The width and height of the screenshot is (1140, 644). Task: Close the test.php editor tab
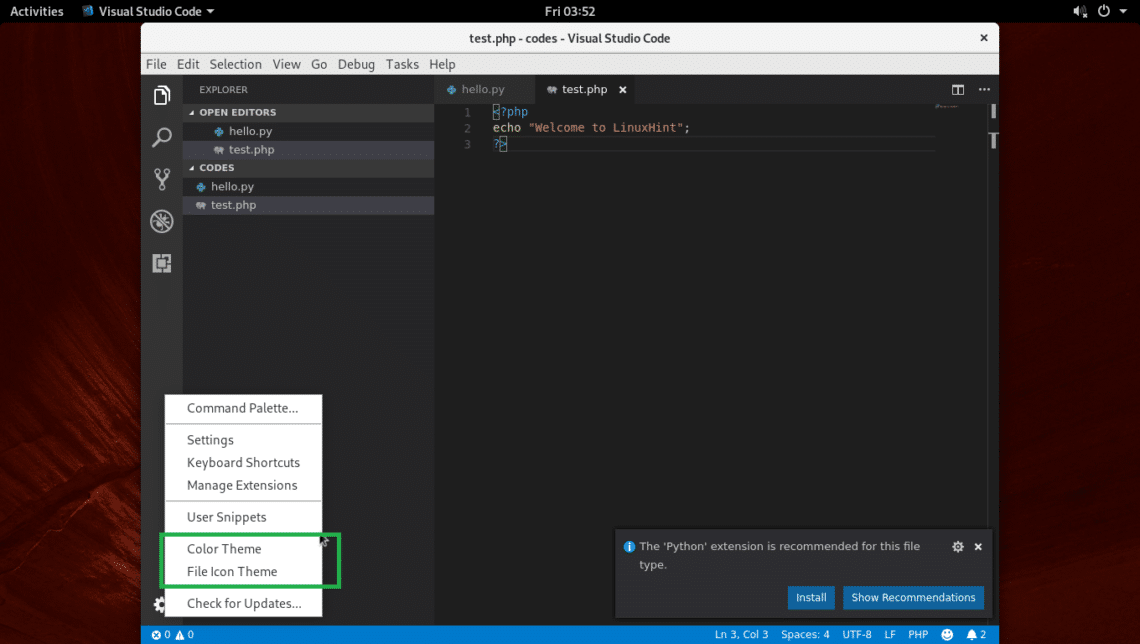point(622,90)
